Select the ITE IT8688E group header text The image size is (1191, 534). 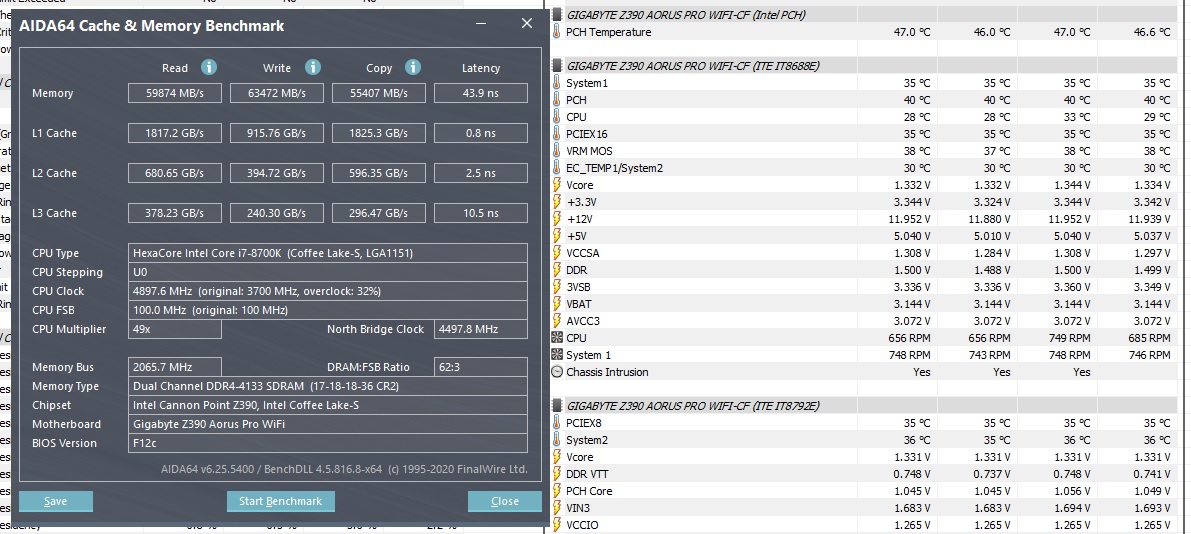(x=693, y=66)
